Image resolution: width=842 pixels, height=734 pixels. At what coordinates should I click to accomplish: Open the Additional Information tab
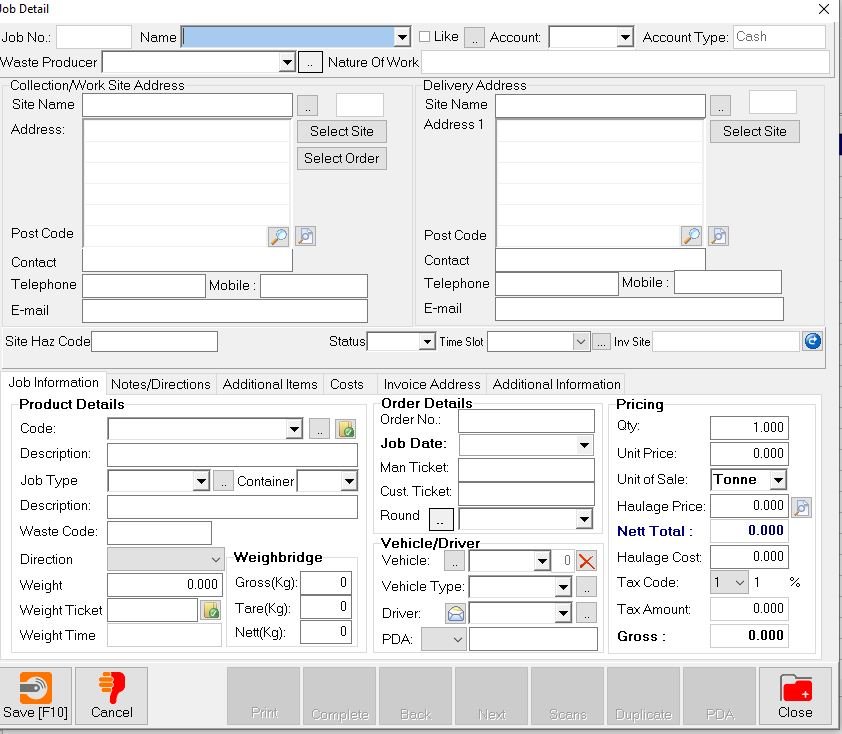pyautogui.click(x=556, y=384)
